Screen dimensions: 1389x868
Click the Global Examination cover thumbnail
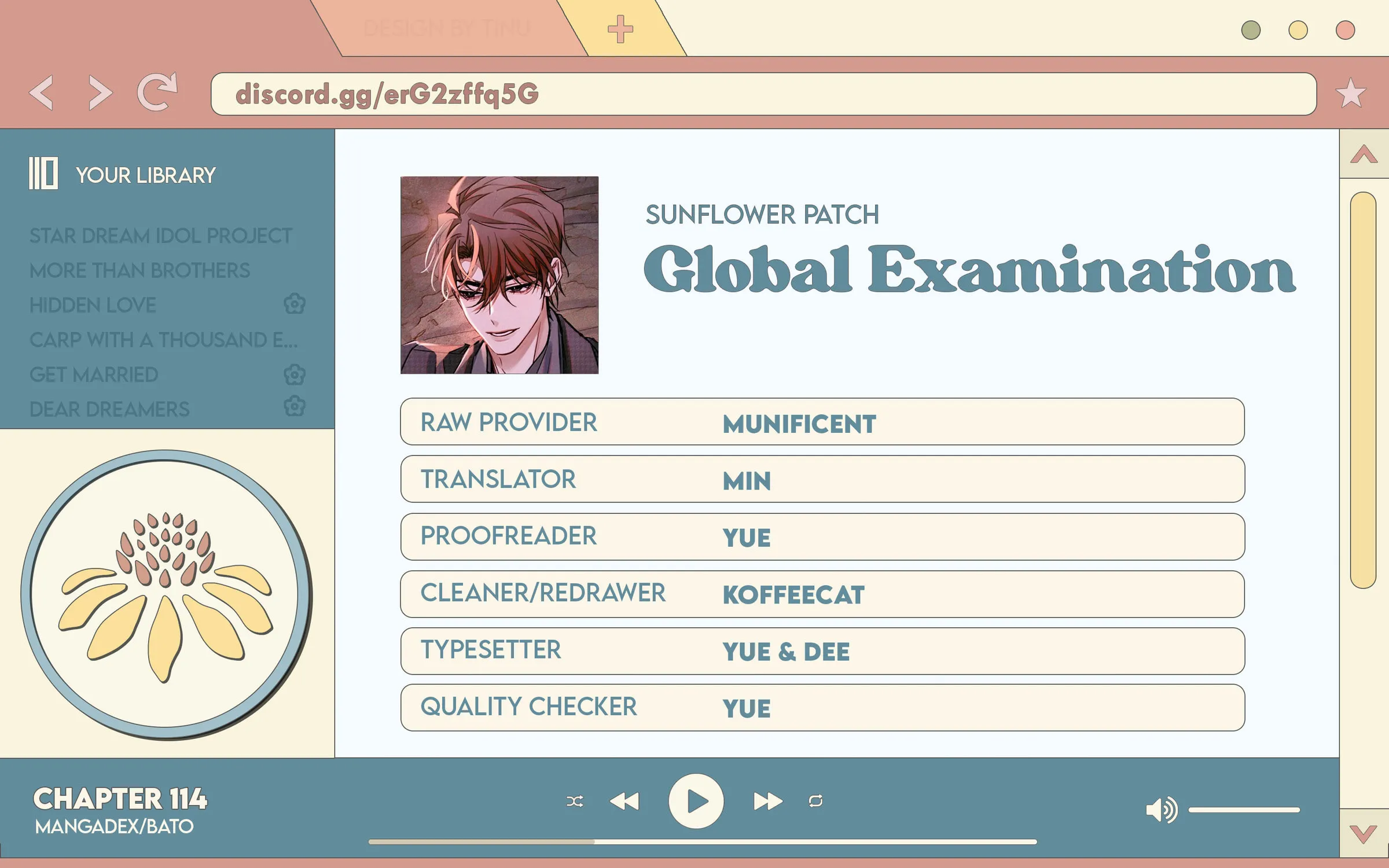[x=499, y=275]
